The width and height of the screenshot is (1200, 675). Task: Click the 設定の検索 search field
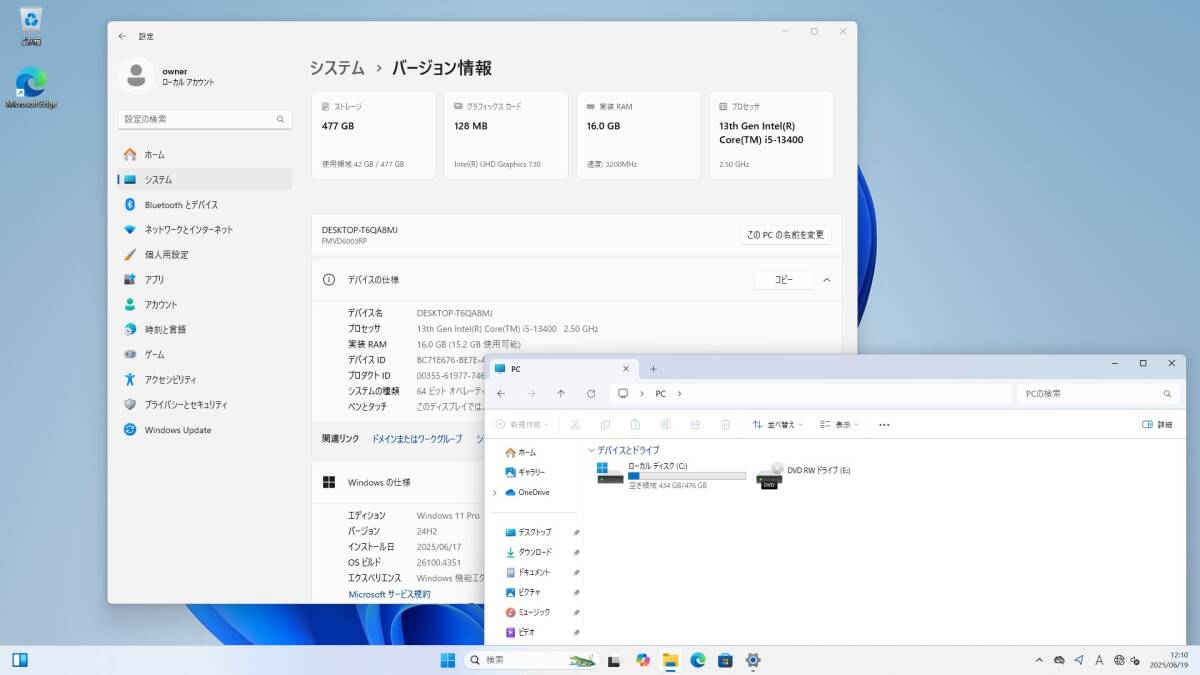[205, 119]
